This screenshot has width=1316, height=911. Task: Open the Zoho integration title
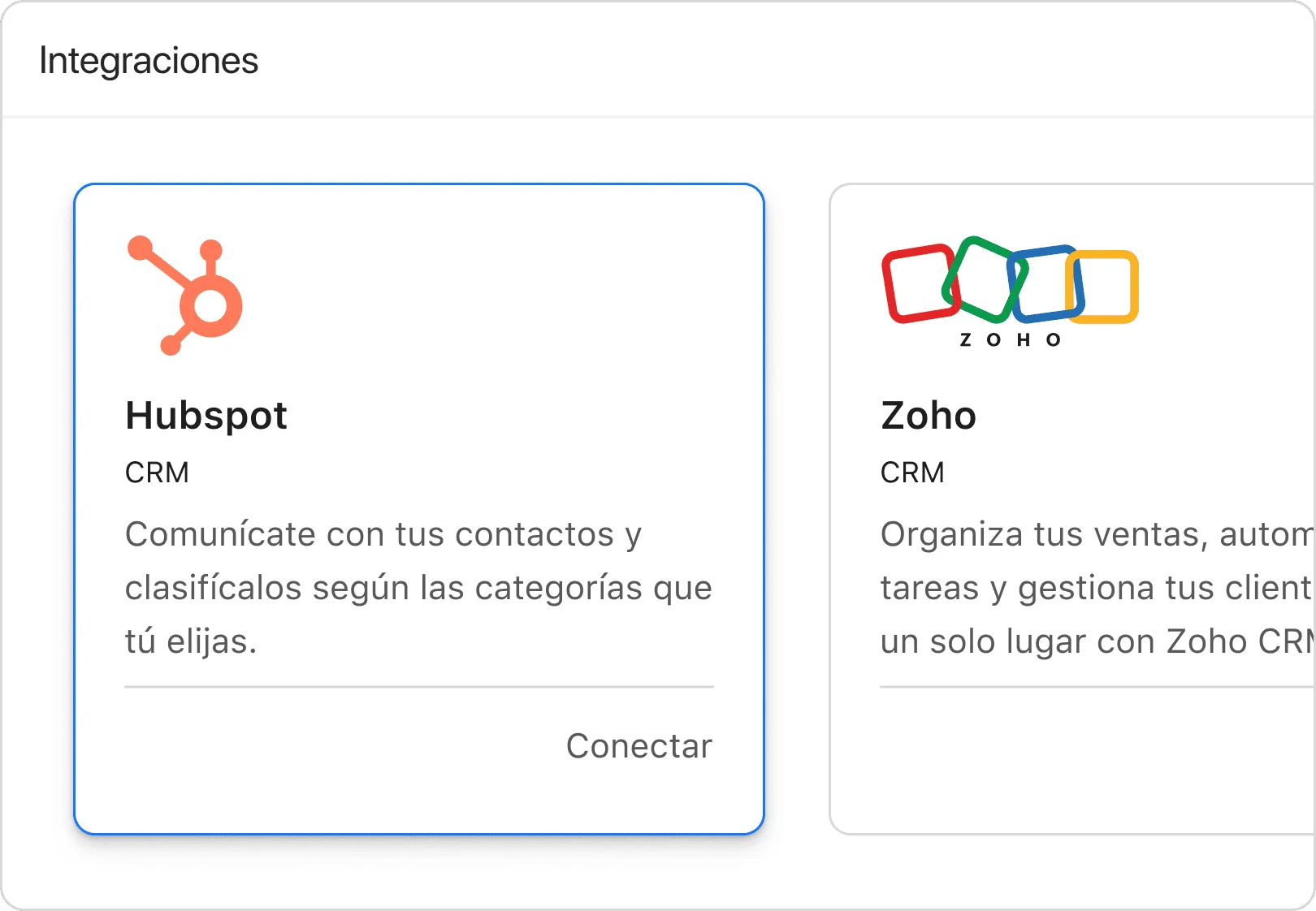point(929,416)
